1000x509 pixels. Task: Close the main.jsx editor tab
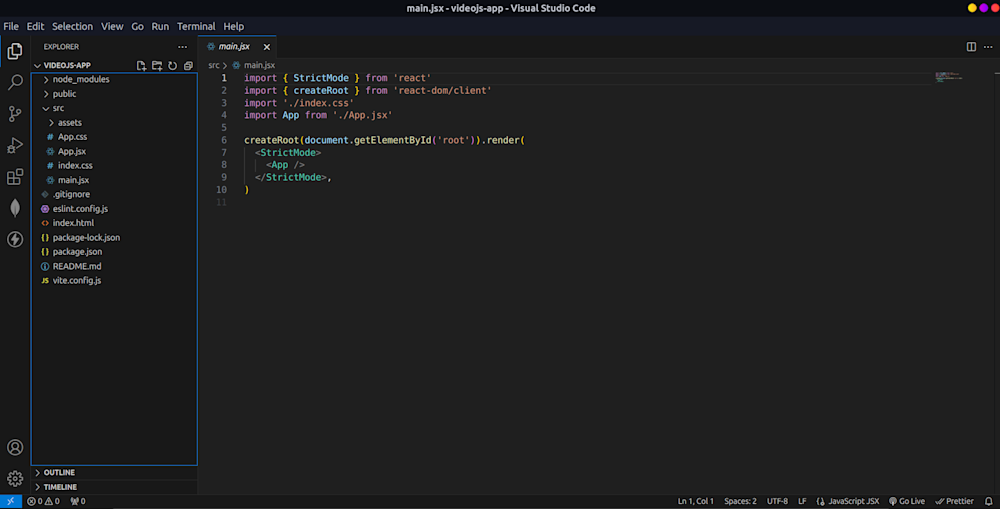point(267,47)
